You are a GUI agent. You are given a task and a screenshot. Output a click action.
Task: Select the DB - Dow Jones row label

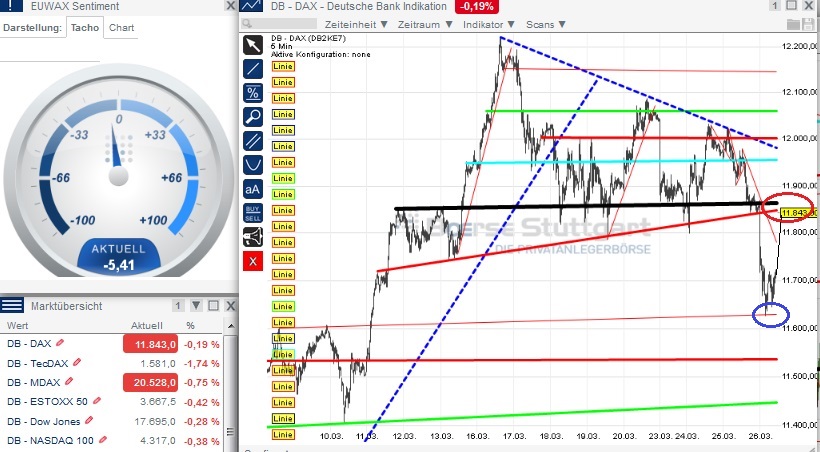pos(44,421)
